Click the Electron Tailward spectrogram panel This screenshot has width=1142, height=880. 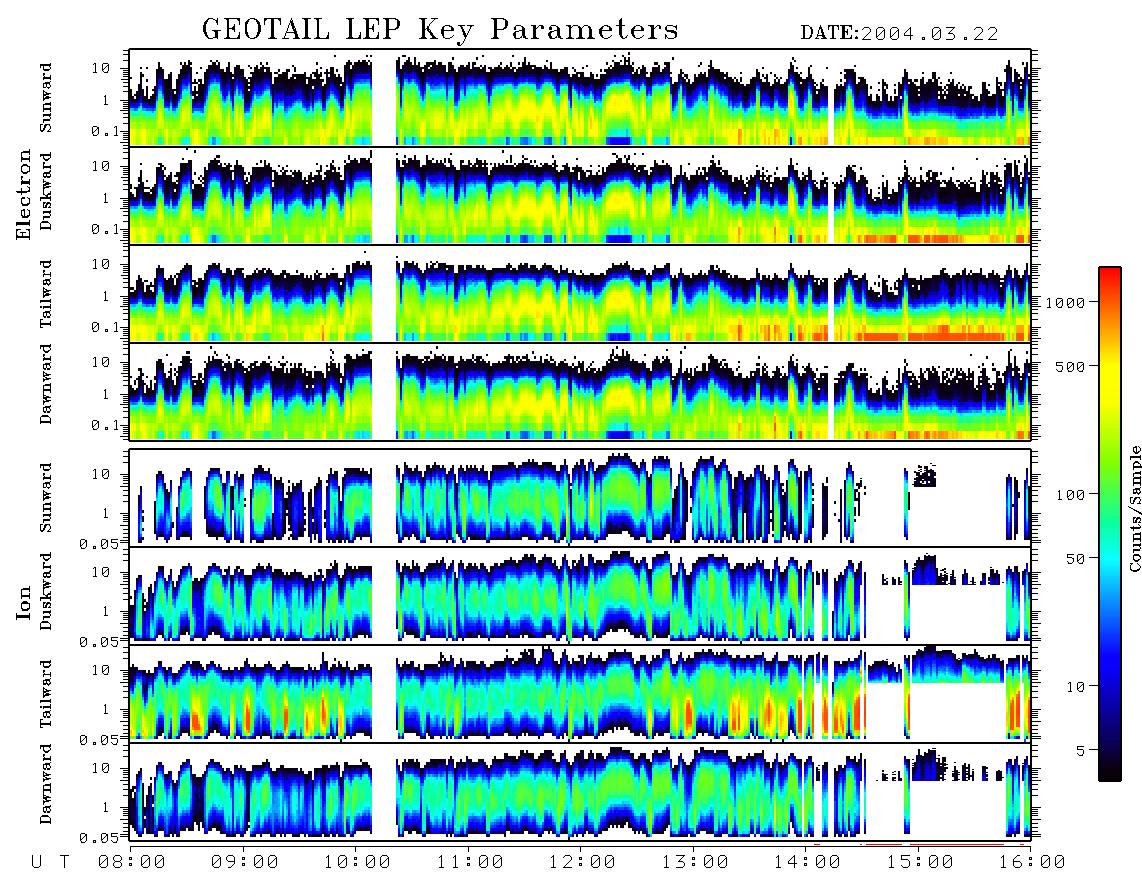coord(580,293)
